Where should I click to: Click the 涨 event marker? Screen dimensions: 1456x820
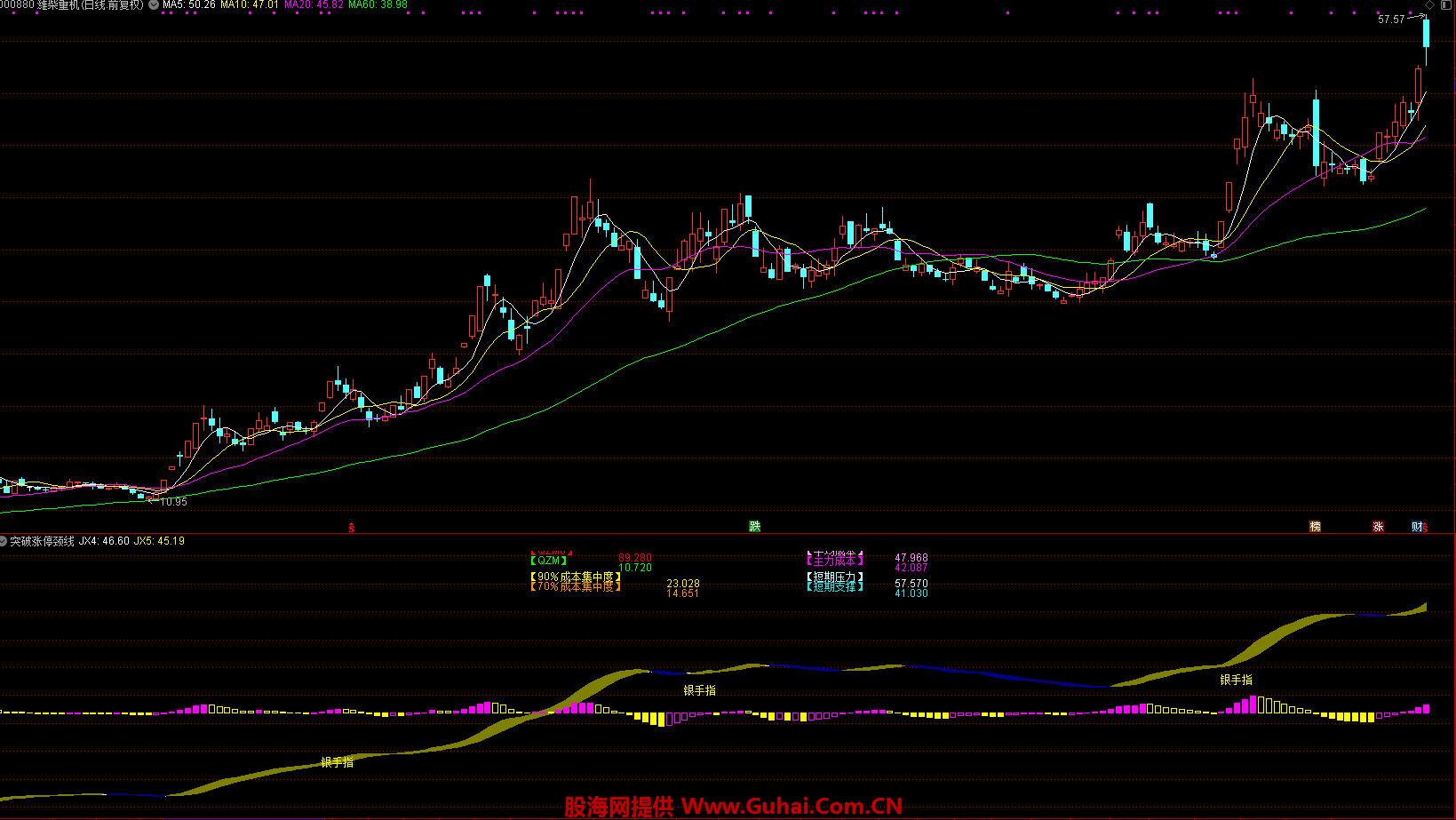coord(1378,526)
